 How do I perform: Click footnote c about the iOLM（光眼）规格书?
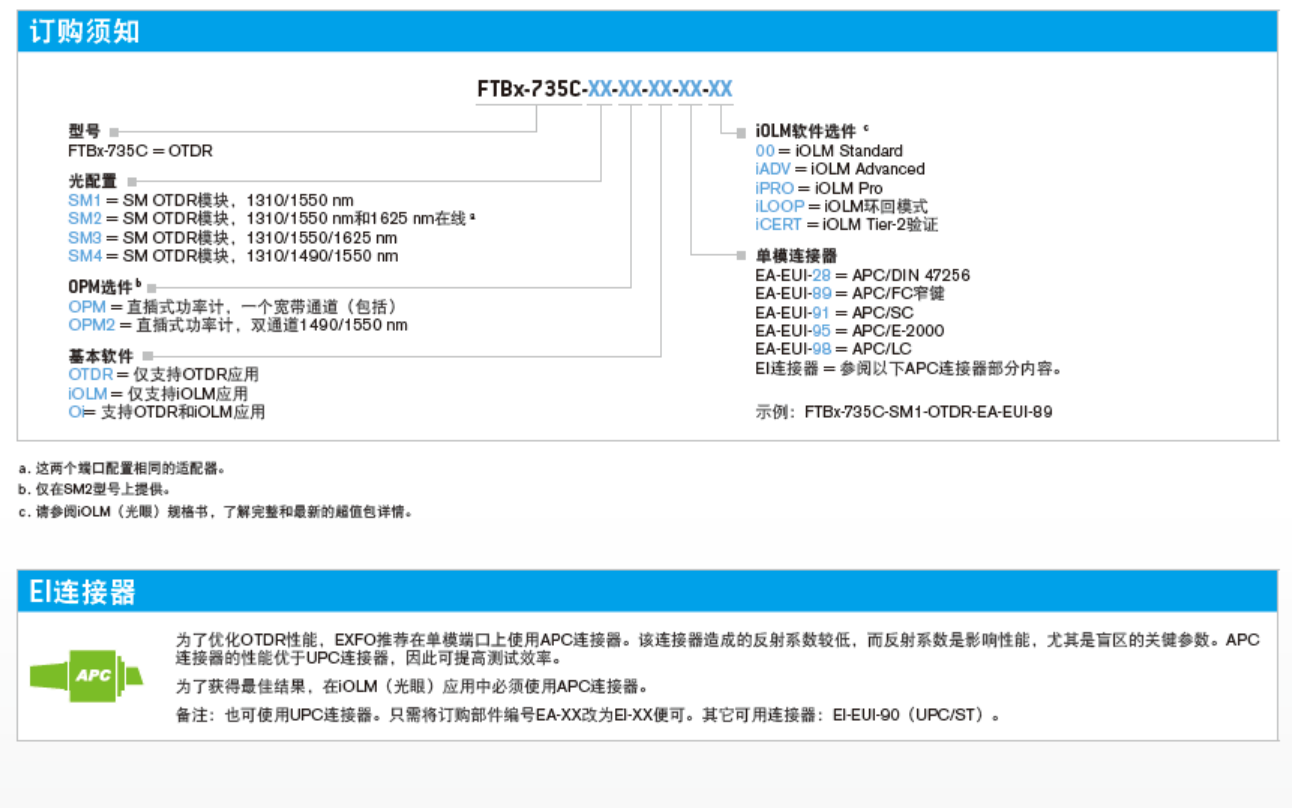coord(215,512)
